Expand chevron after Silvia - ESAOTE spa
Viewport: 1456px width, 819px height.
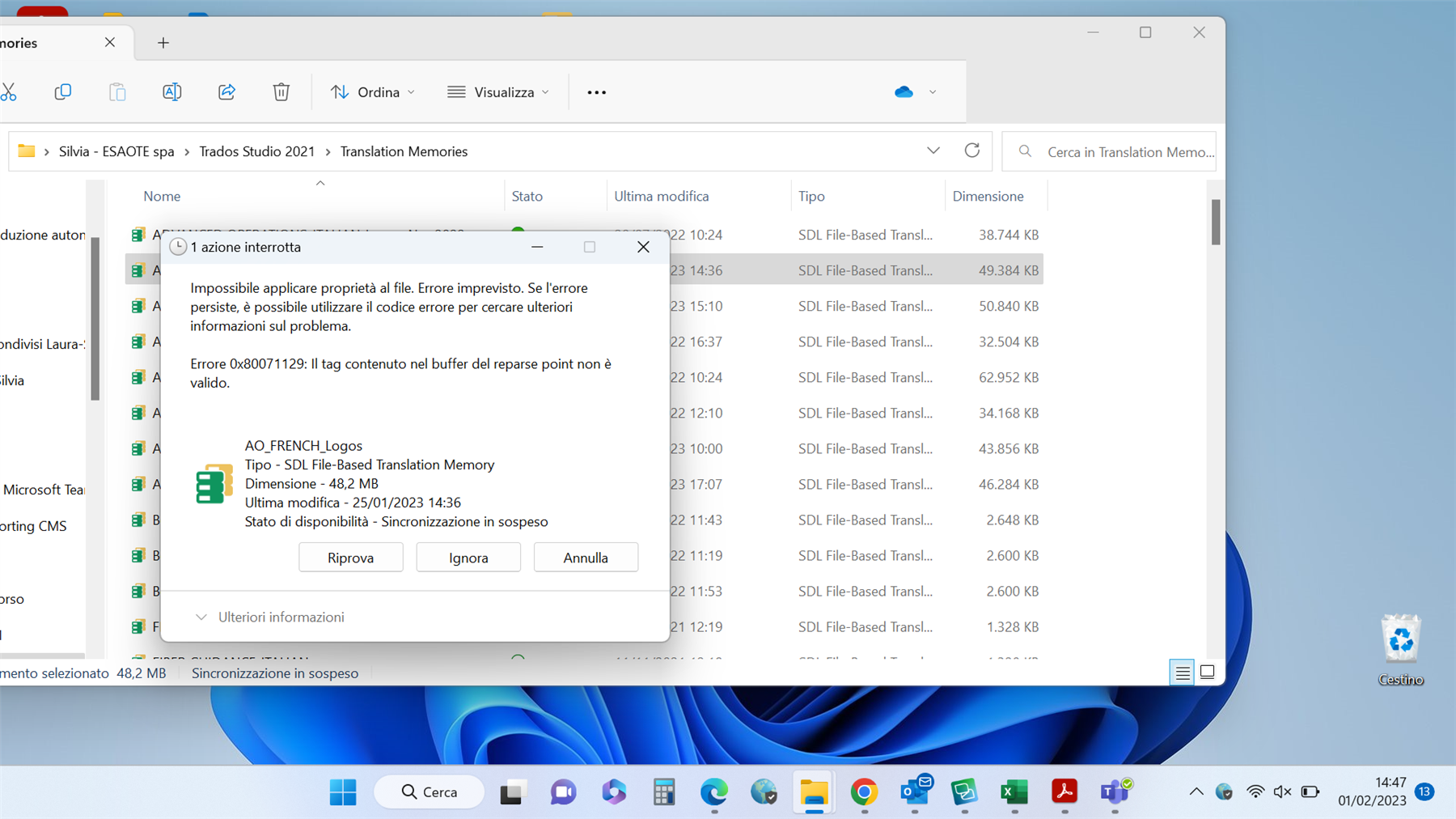pyautogui.click(x=187, y=151)
